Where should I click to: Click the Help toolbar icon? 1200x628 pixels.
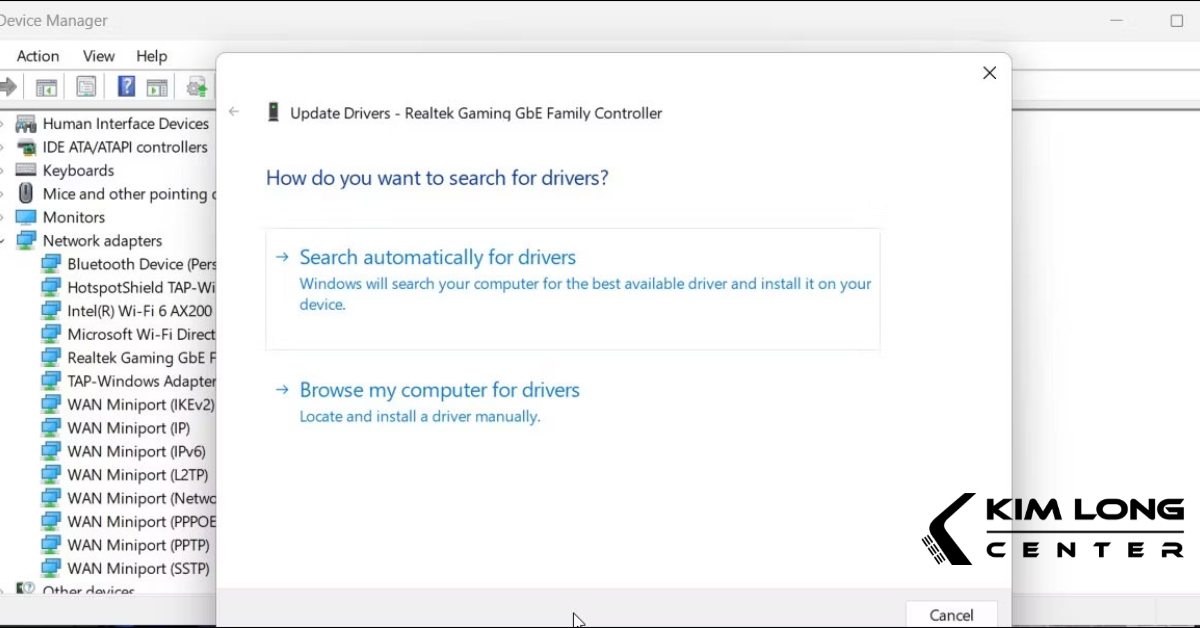coord(126,87)
